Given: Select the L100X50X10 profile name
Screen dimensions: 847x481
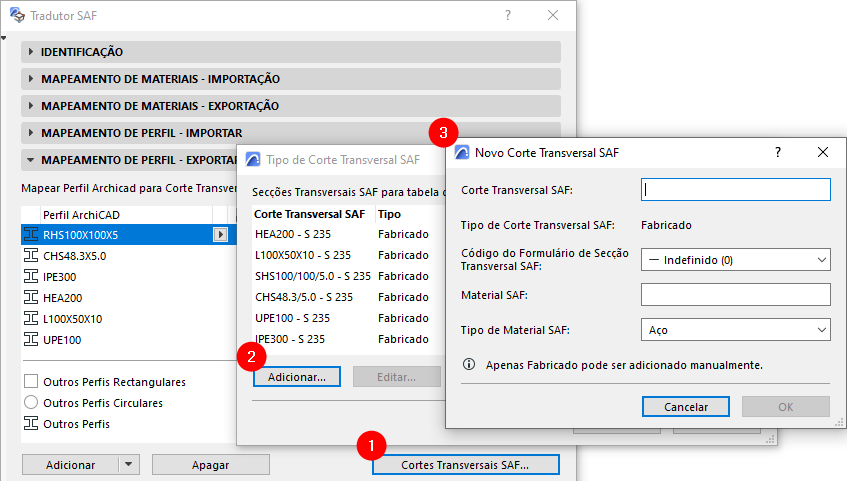Looking at the screenshot, I should click(72, 319).
